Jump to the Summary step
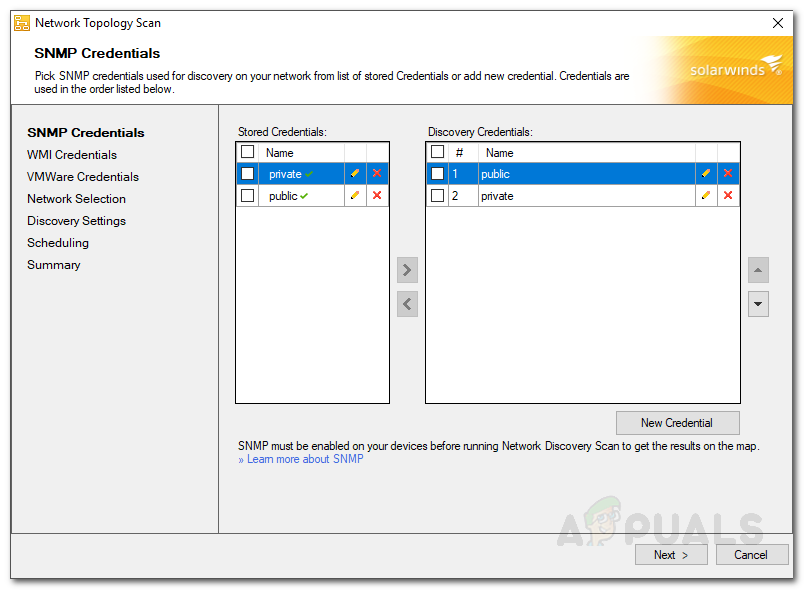This screenshot has height=590, width=804. coord(54,265)
